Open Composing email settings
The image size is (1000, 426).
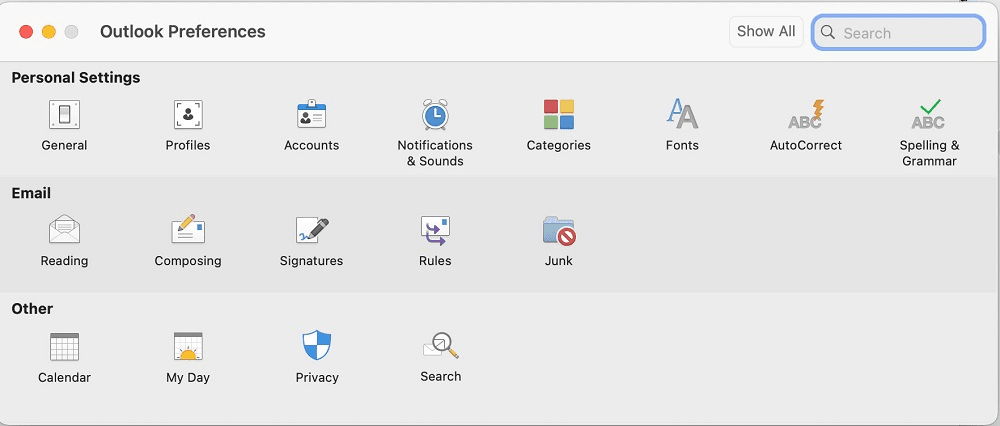click(188, 232)
